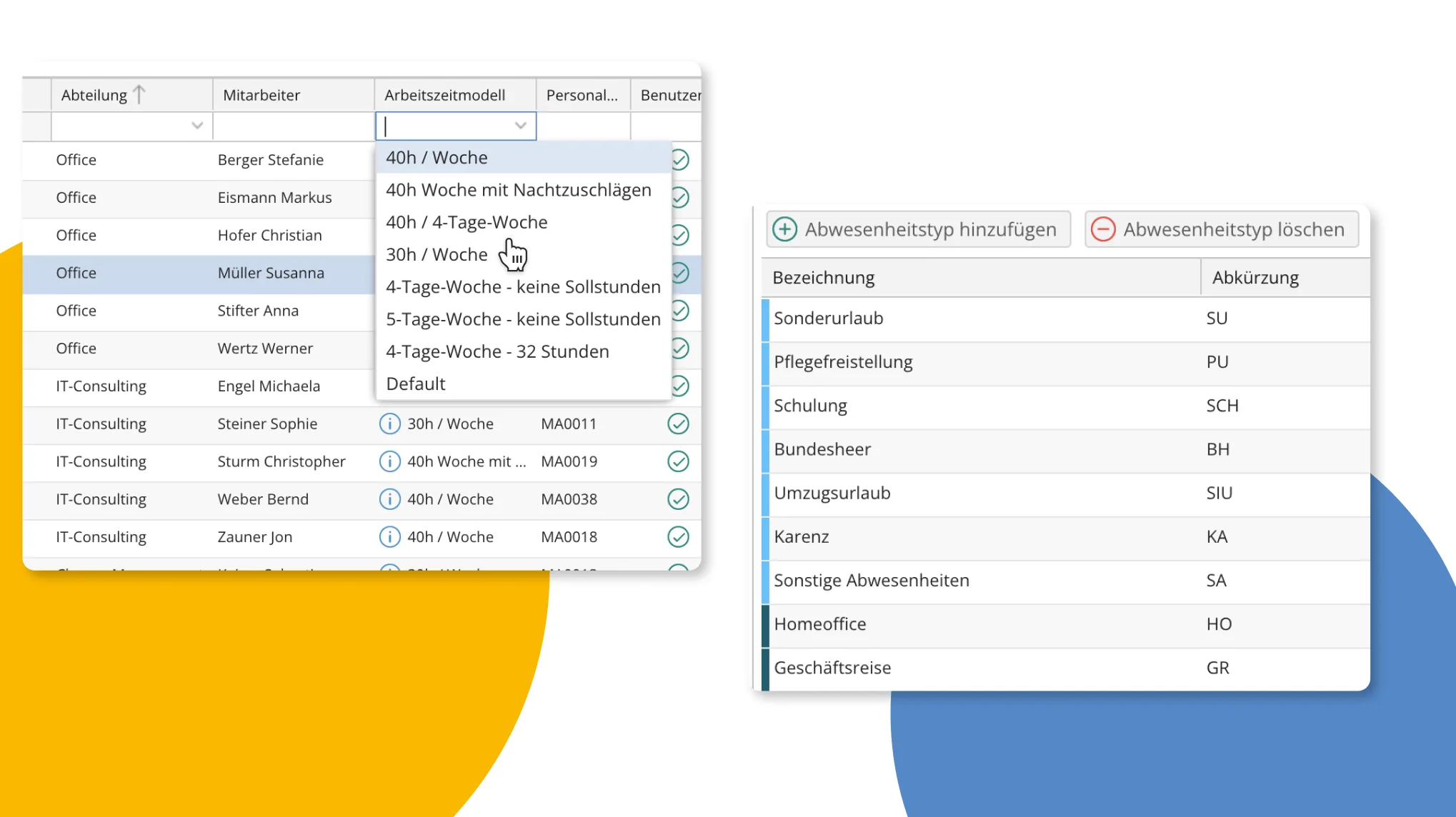This screenshot has width=1456, height=817.
Task: Select employee Stifter Anna
Action: (x=258, y=311)
